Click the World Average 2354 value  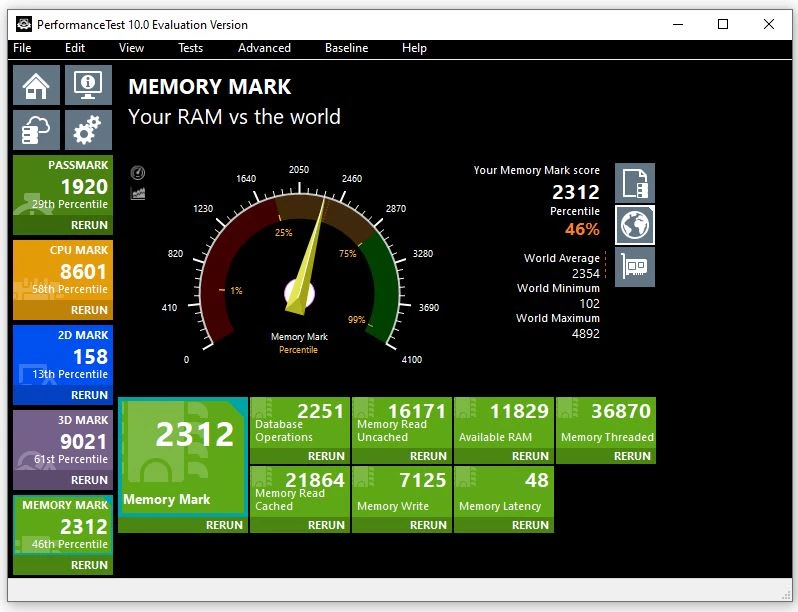[x=585, y=274]
